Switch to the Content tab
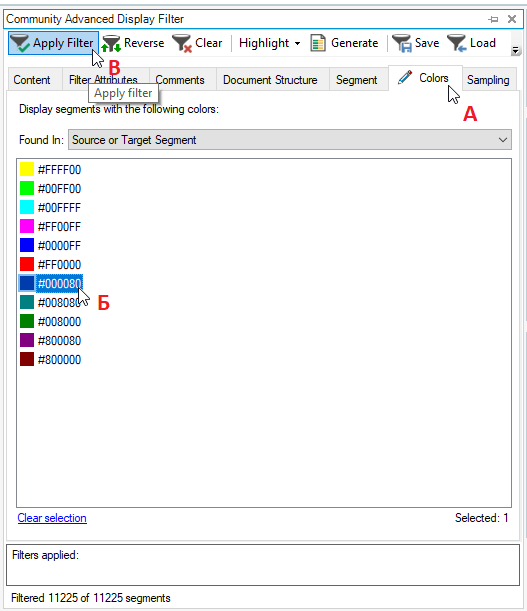The width and height of the screenshot is (527, 611). pyautogui.click(x=32, y=80)
